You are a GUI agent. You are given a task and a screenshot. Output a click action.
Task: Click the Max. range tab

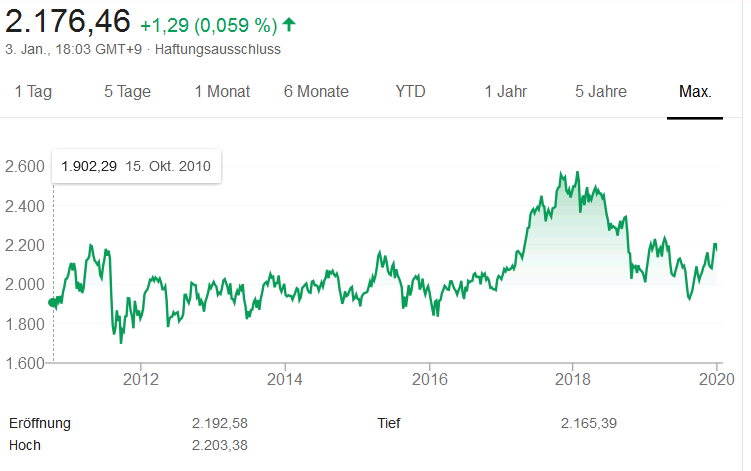click(x=695, y=92)
